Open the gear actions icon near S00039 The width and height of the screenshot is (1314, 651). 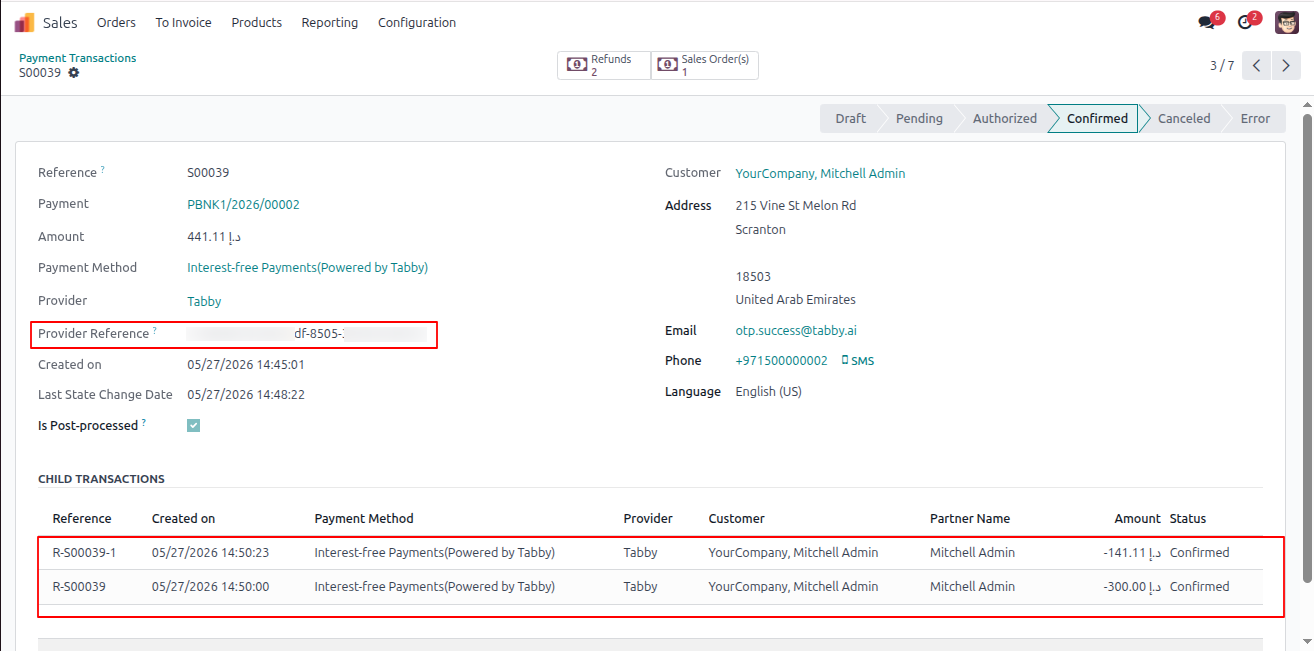click(73, 73)
